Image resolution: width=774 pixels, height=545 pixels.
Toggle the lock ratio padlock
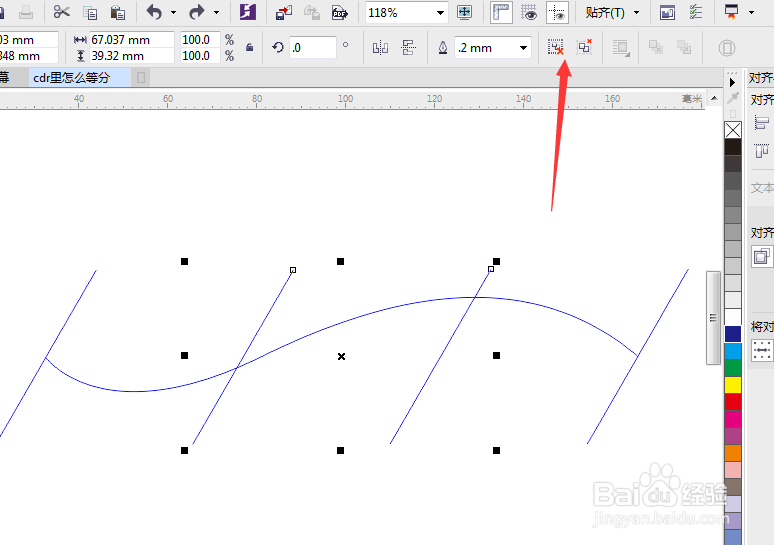[x=249, y=47]
